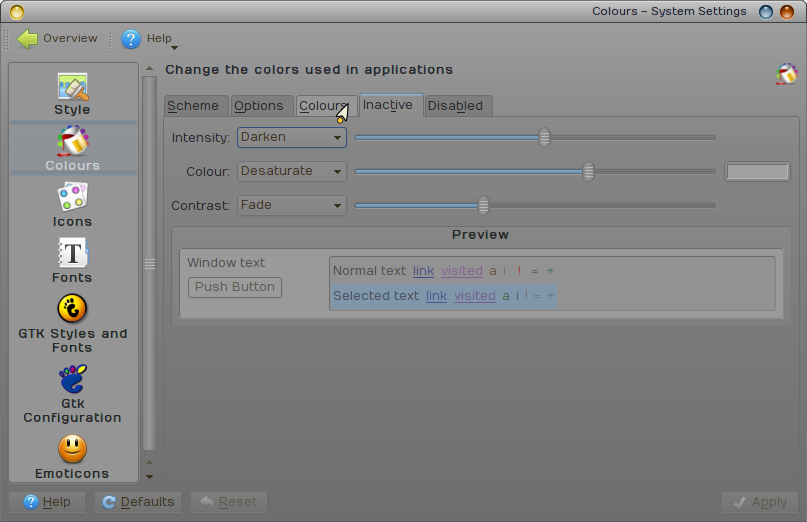Click the sidebar scroll down arrow at bottom
The image size is (807, 522).
pos(149,477)
